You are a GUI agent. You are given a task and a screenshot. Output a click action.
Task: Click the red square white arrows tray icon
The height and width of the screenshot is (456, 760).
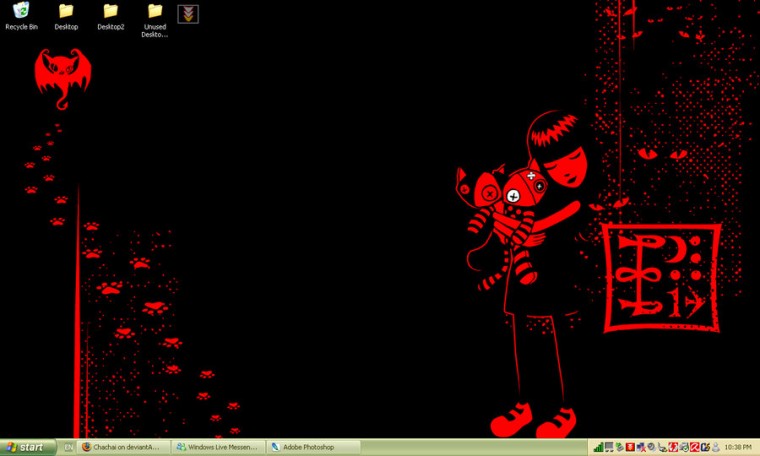point(673,447)
